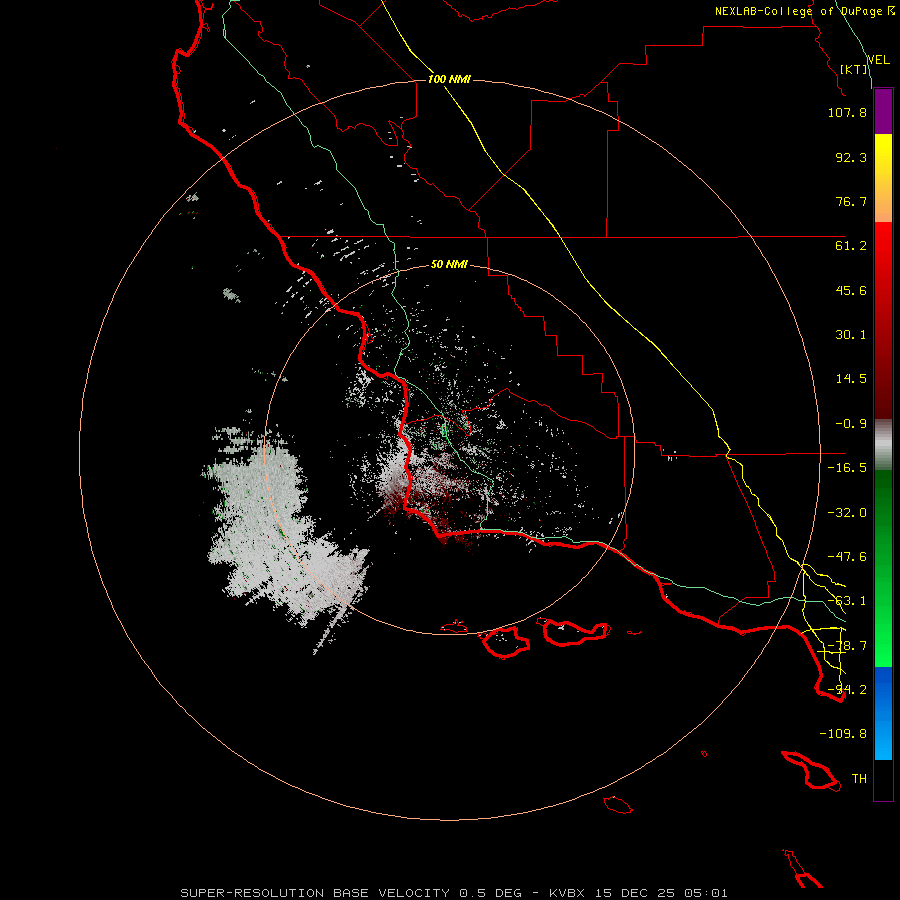Screen dimensions: 900x900
Task: Click the VEL legend title
Action: pos(878,59)
